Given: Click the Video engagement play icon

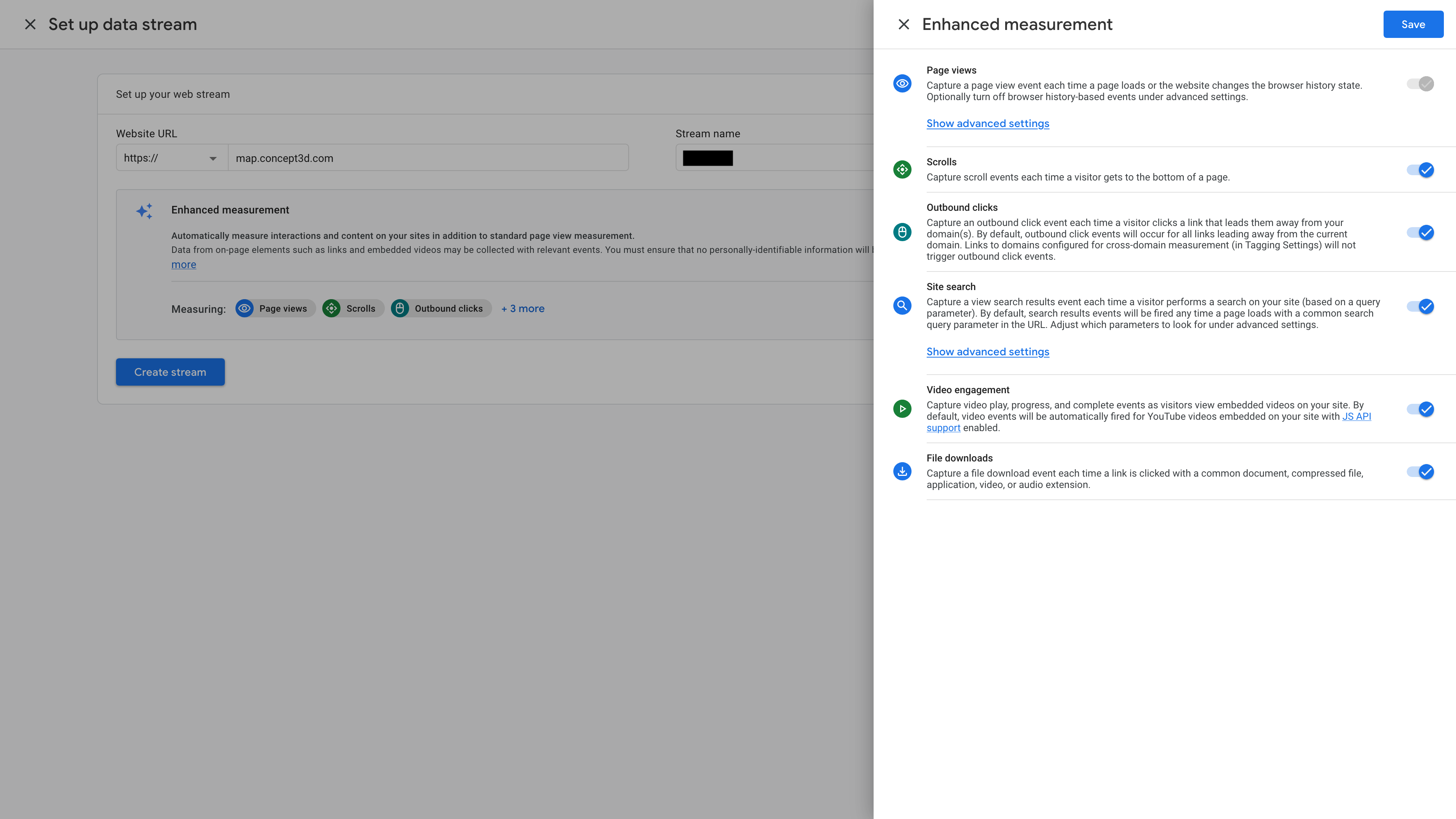Looking at the screenshot, I should (x=902, y=409).
